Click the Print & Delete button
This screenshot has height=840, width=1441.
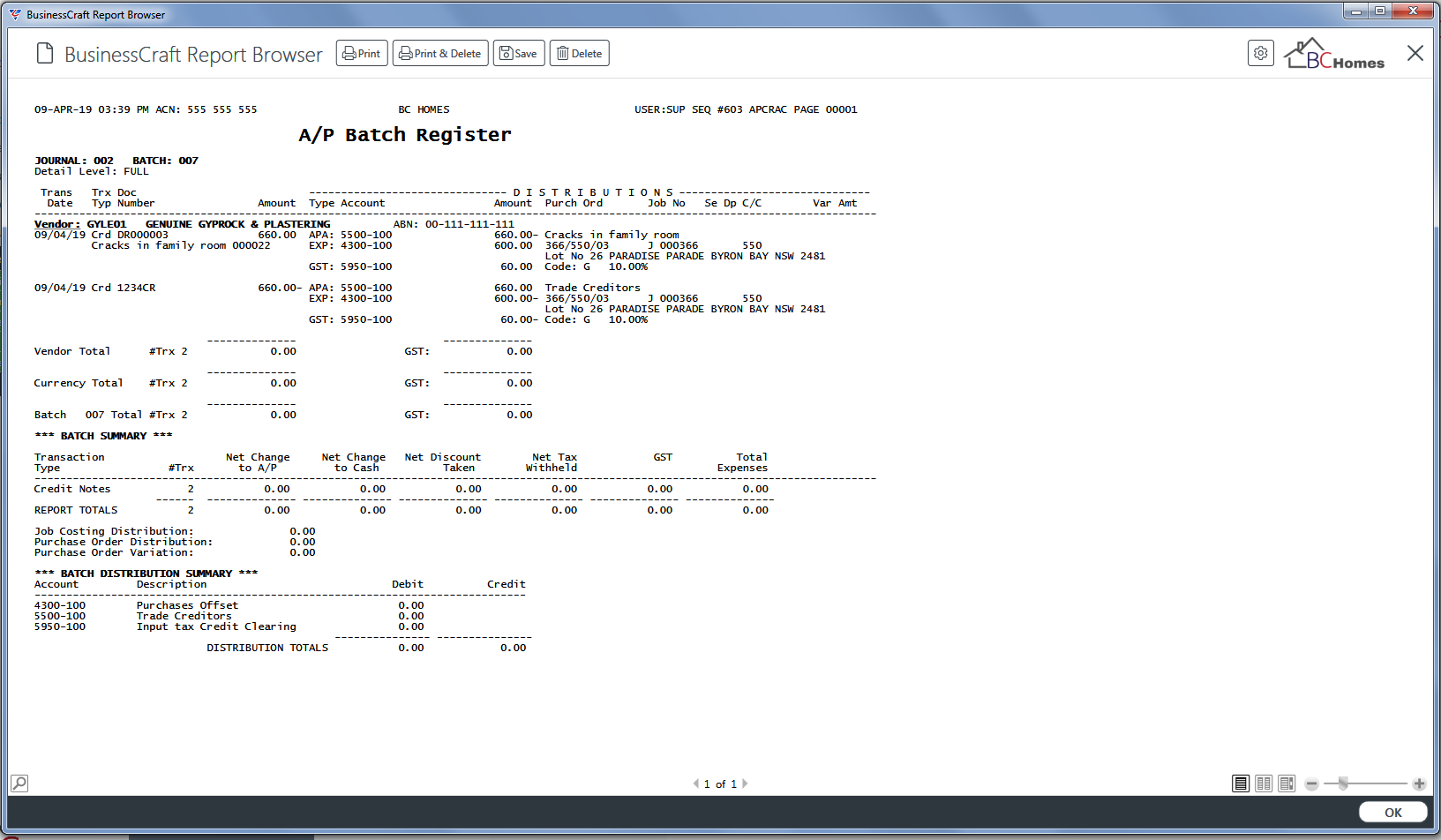coord(440,54)
